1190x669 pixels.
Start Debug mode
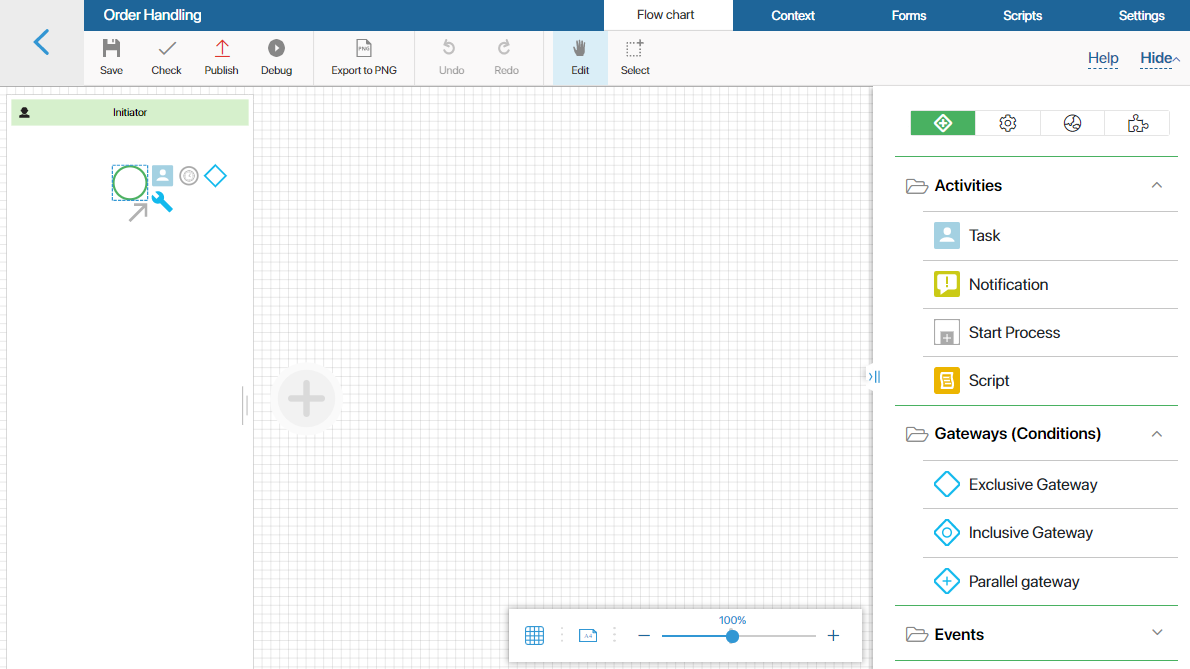276,57
